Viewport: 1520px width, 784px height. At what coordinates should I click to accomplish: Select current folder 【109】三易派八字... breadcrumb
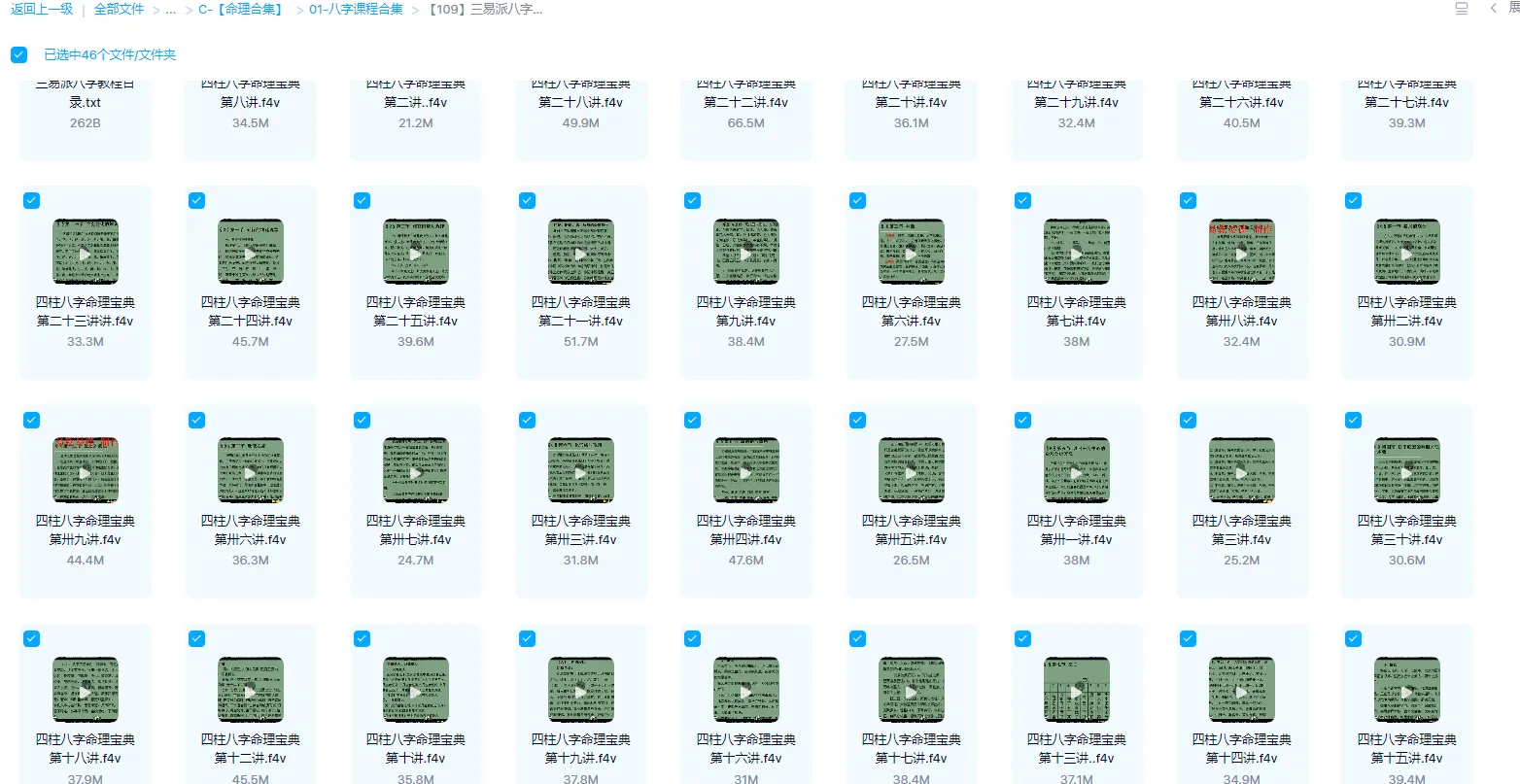coord(485,9)
